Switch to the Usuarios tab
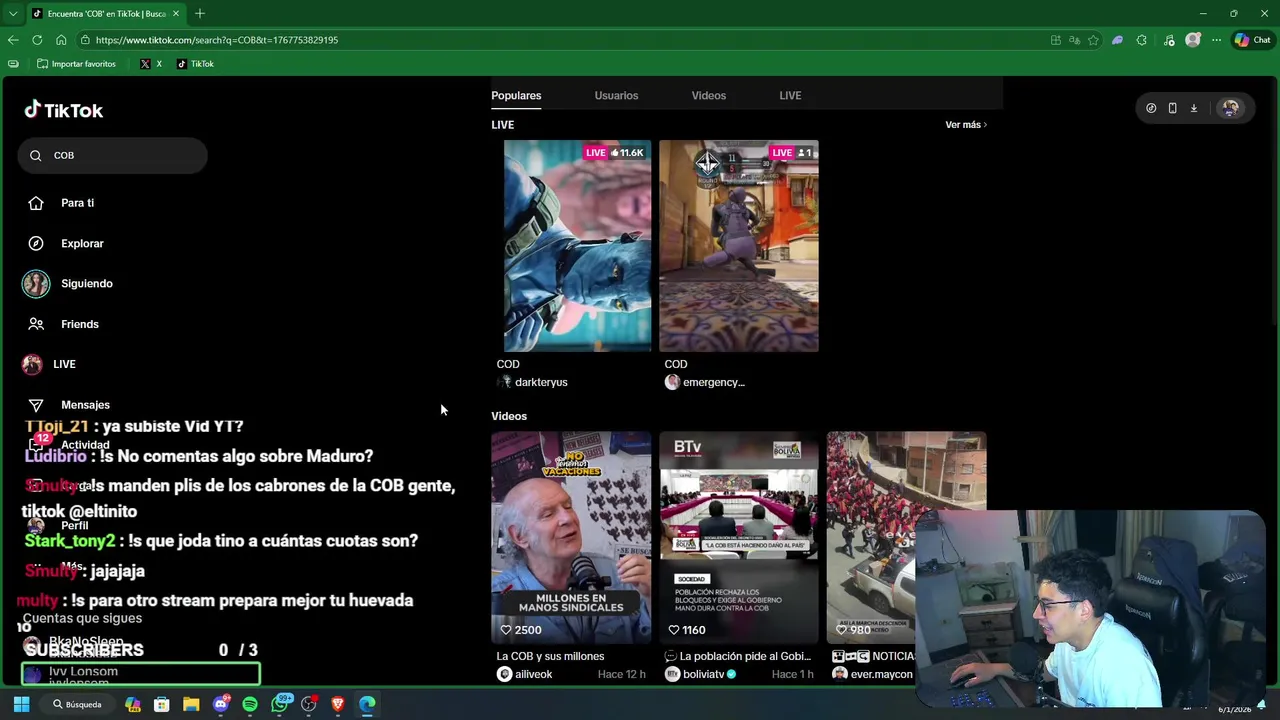The image size is (1280, 720). click(x=616, y=95)
